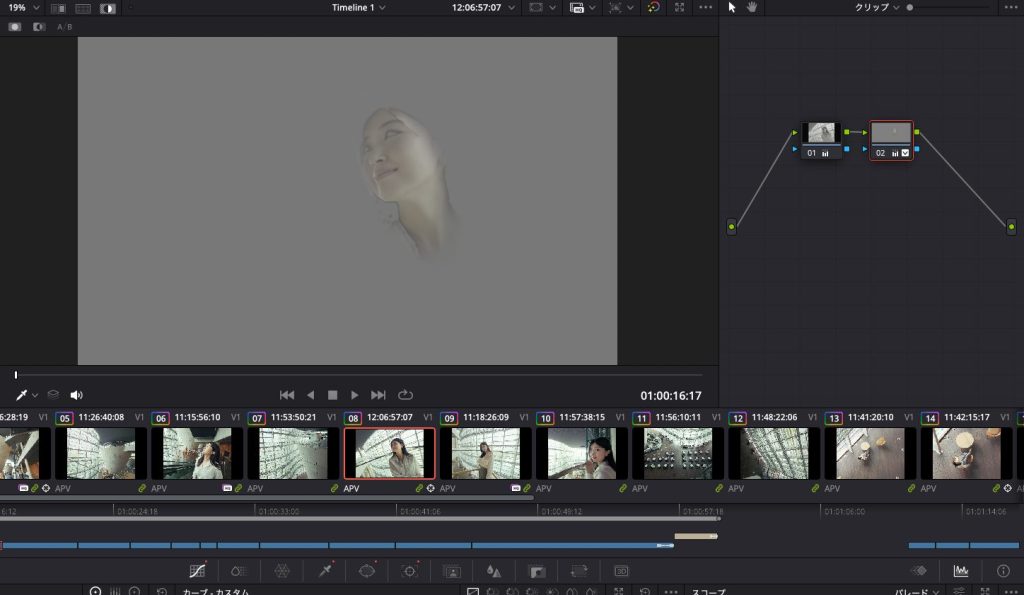Toggle loop playback

(x=405, y=395)
